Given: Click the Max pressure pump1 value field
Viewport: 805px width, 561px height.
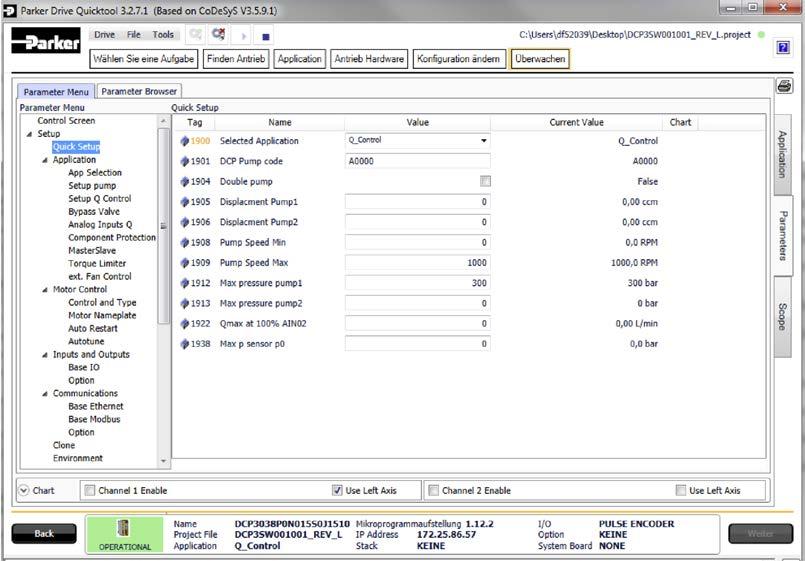Looking at the screenshot, I should tap(417, 283).
